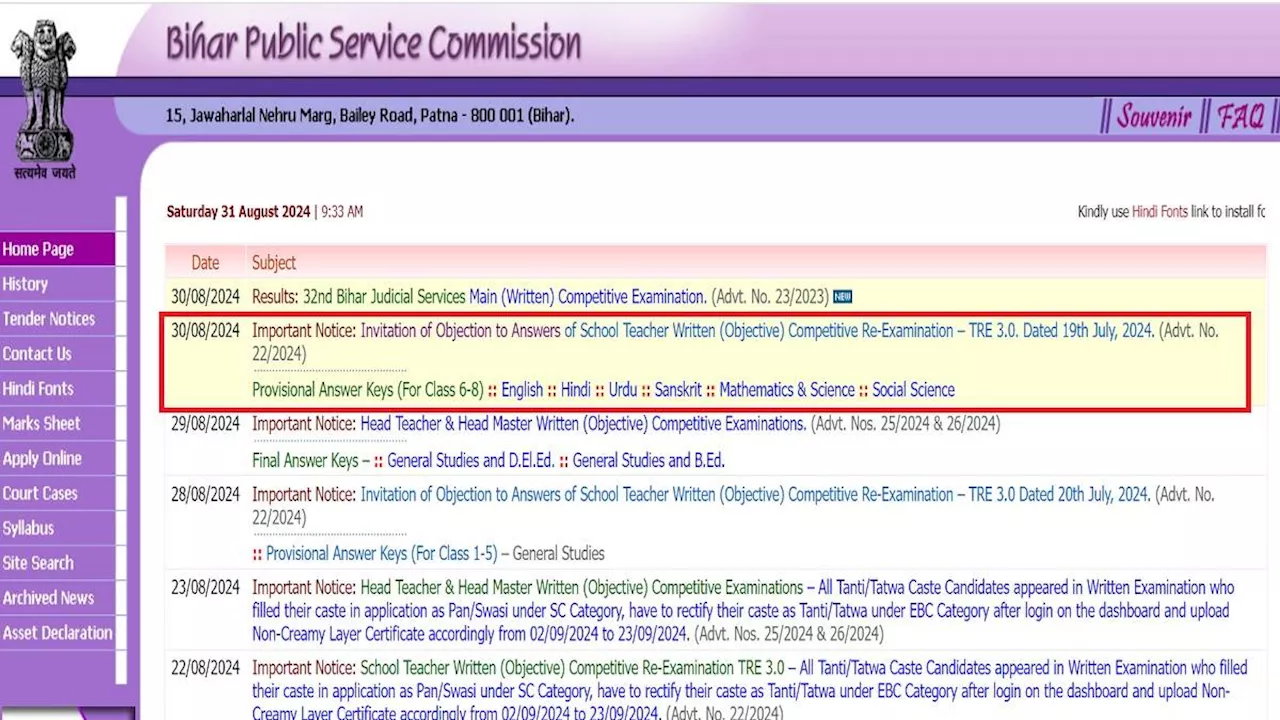The image size is (1280, 720).
Task: Click the Hindi Fonts install link
Action: pyautogui.click(x=1160, y=212)
